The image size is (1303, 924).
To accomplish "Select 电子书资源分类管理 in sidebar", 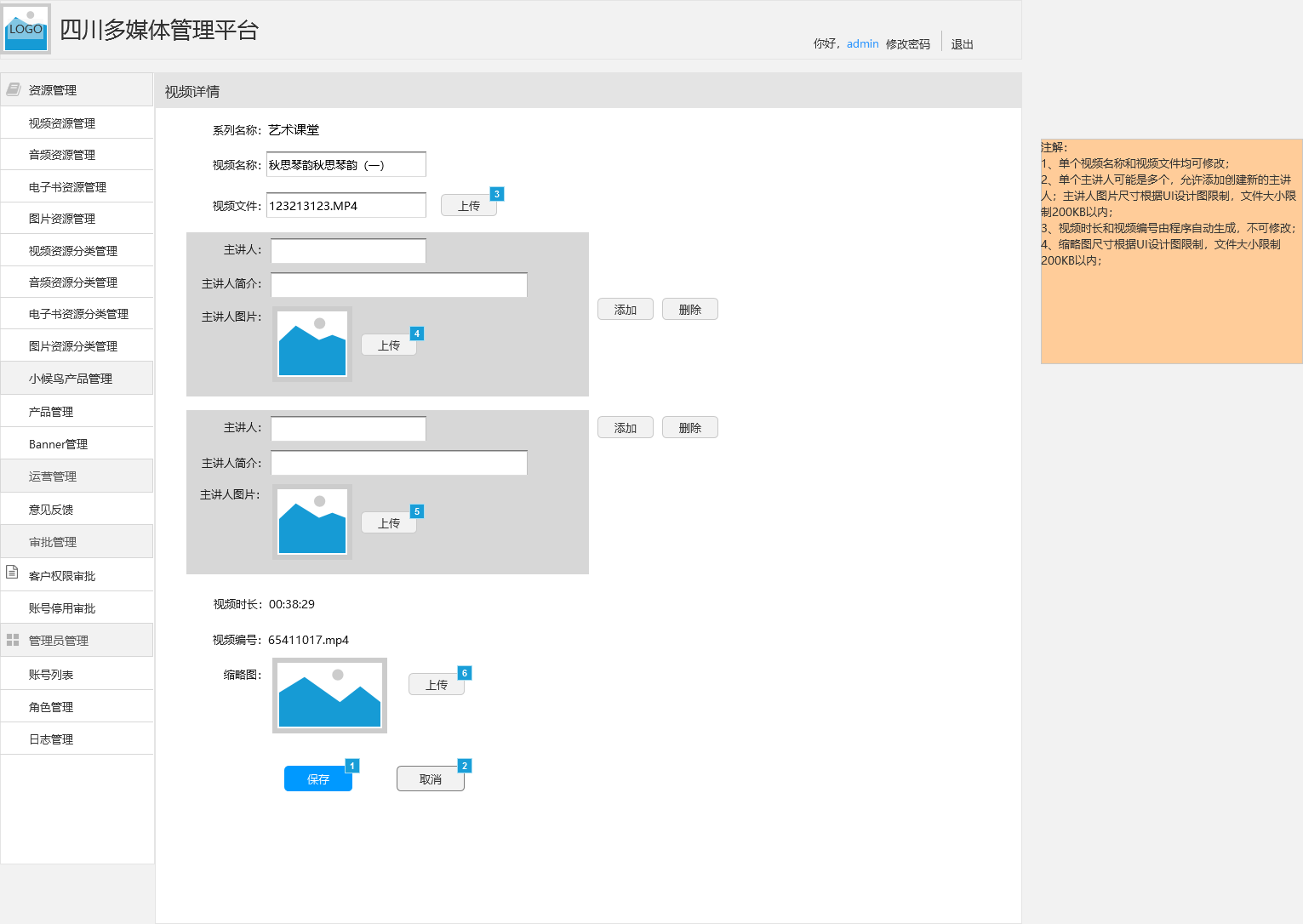I will 77,314.
